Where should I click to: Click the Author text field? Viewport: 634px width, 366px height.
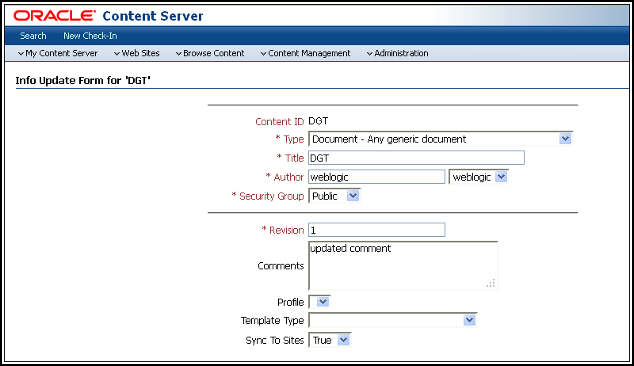(x=377, y=177)
